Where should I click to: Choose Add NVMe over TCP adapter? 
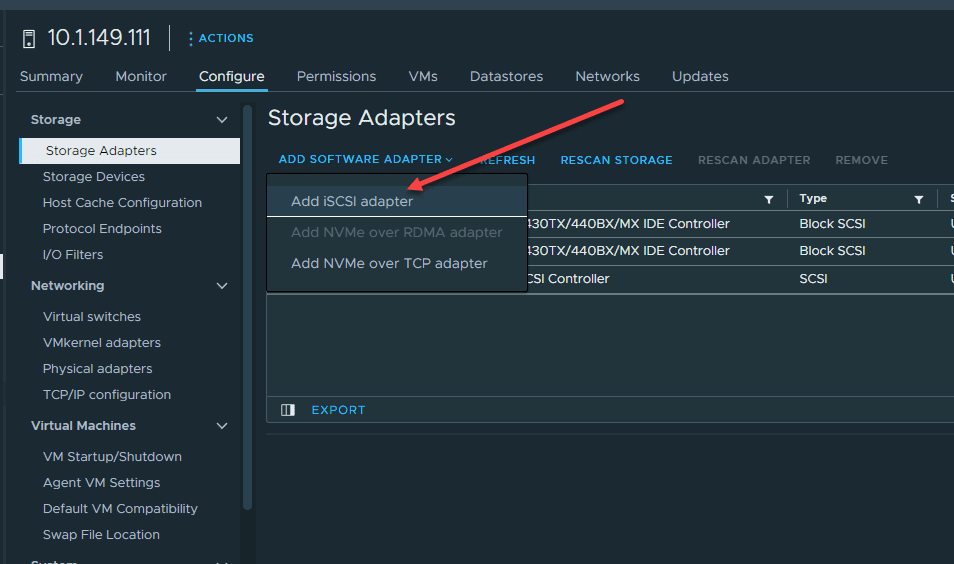[x=389, y=263]
